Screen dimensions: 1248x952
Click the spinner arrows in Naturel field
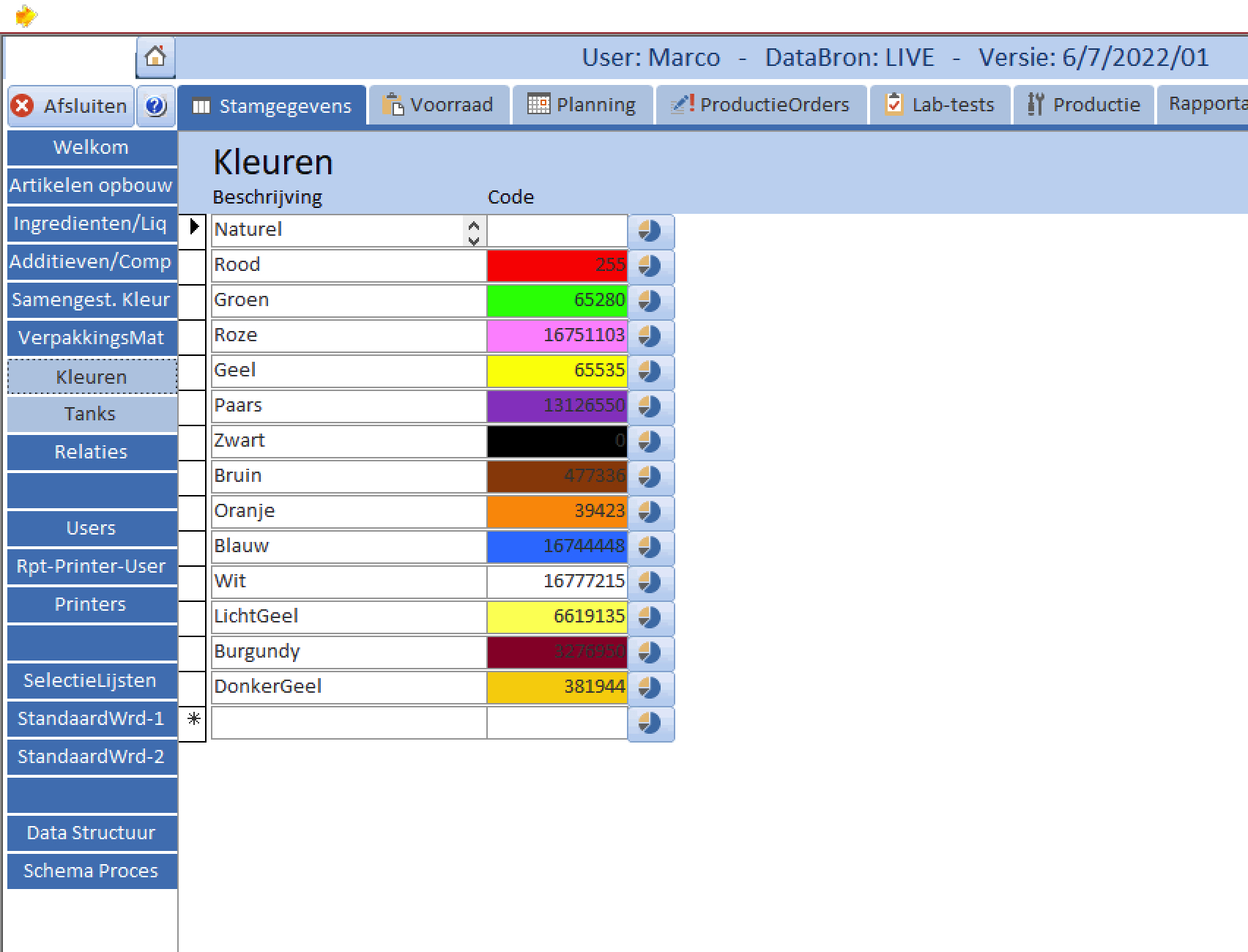pyautogui.click(x=474, y=232)
